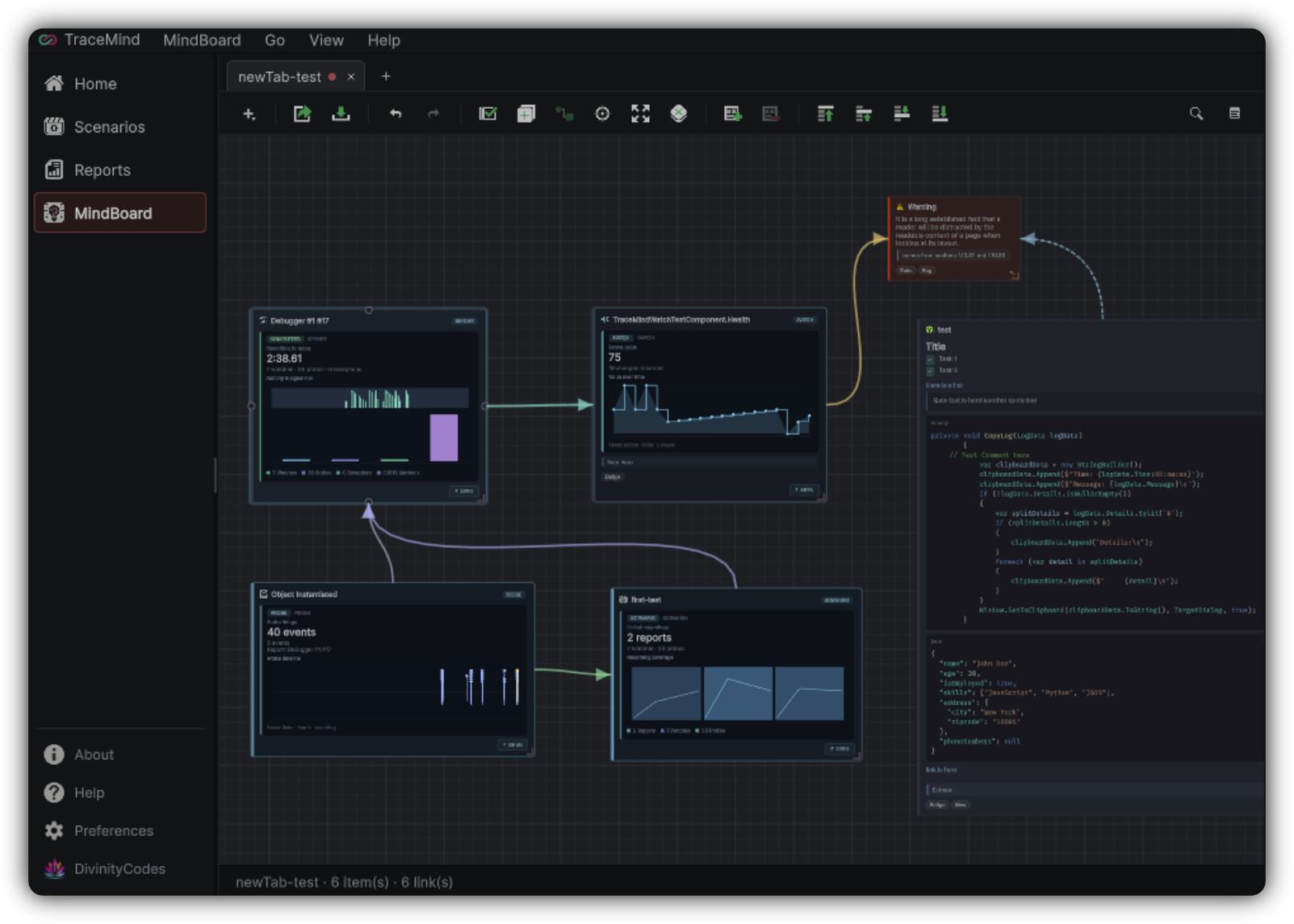Click the connect nodes link icon
The width and height of the screenshot is (1294, 924).
click(564, 114)
